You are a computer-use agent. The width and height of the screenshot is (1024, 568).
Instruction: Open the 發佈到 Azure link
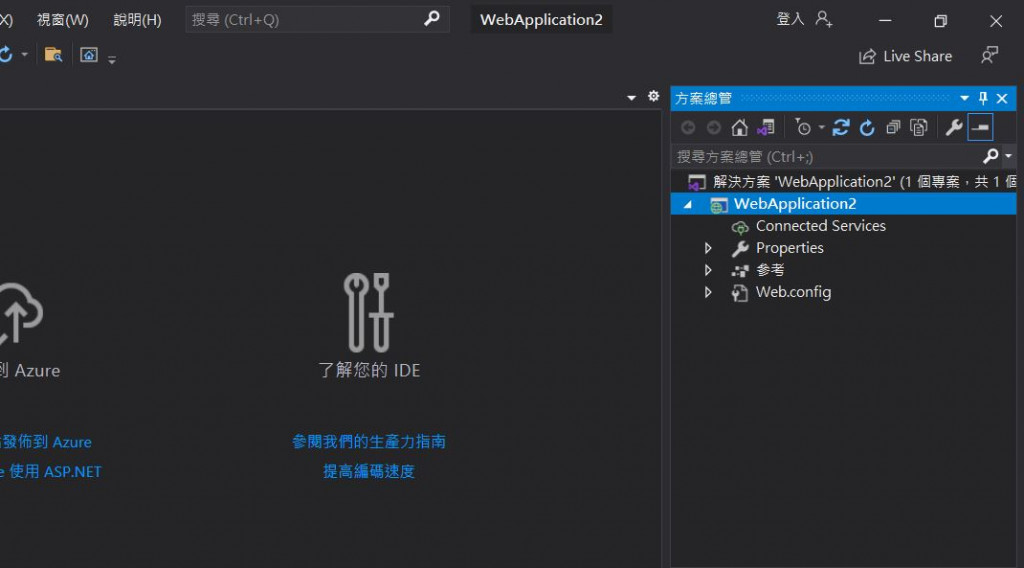[46, 442]
